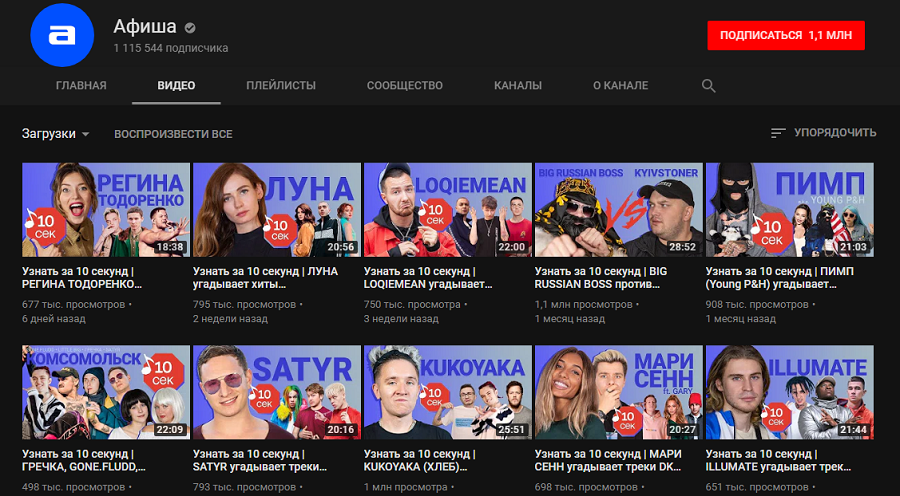Select the ВИДЕО tab
Viewport: 900px width, 496px height.
176,86
